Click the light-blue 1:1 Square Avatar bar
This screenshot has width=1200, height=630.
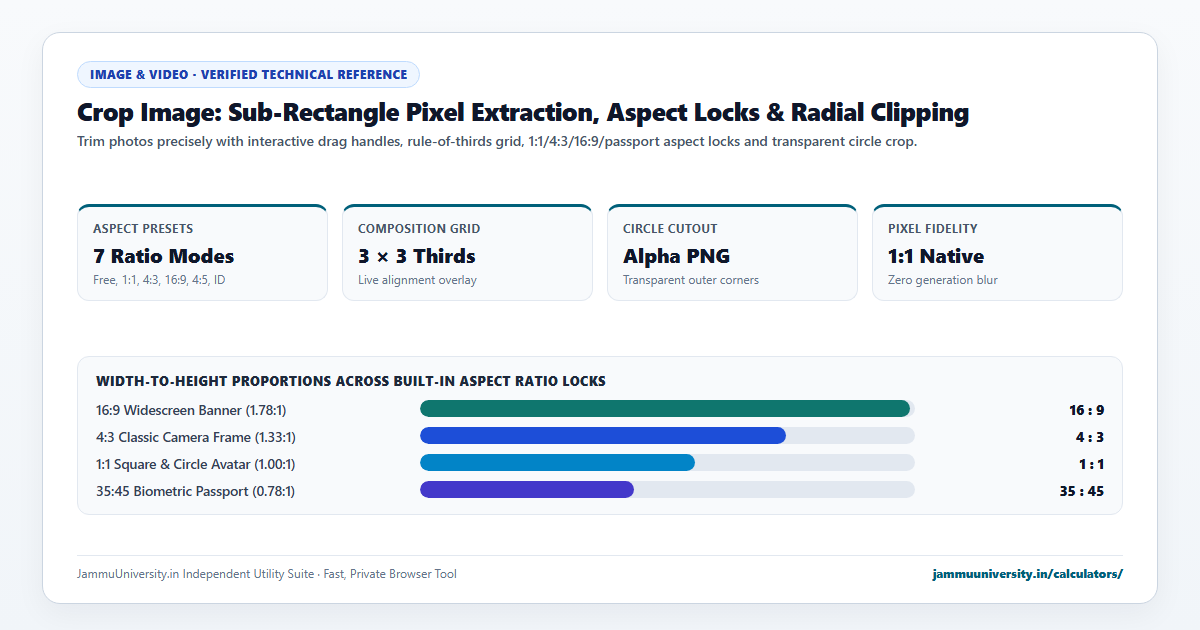click(x=557, y=462)
